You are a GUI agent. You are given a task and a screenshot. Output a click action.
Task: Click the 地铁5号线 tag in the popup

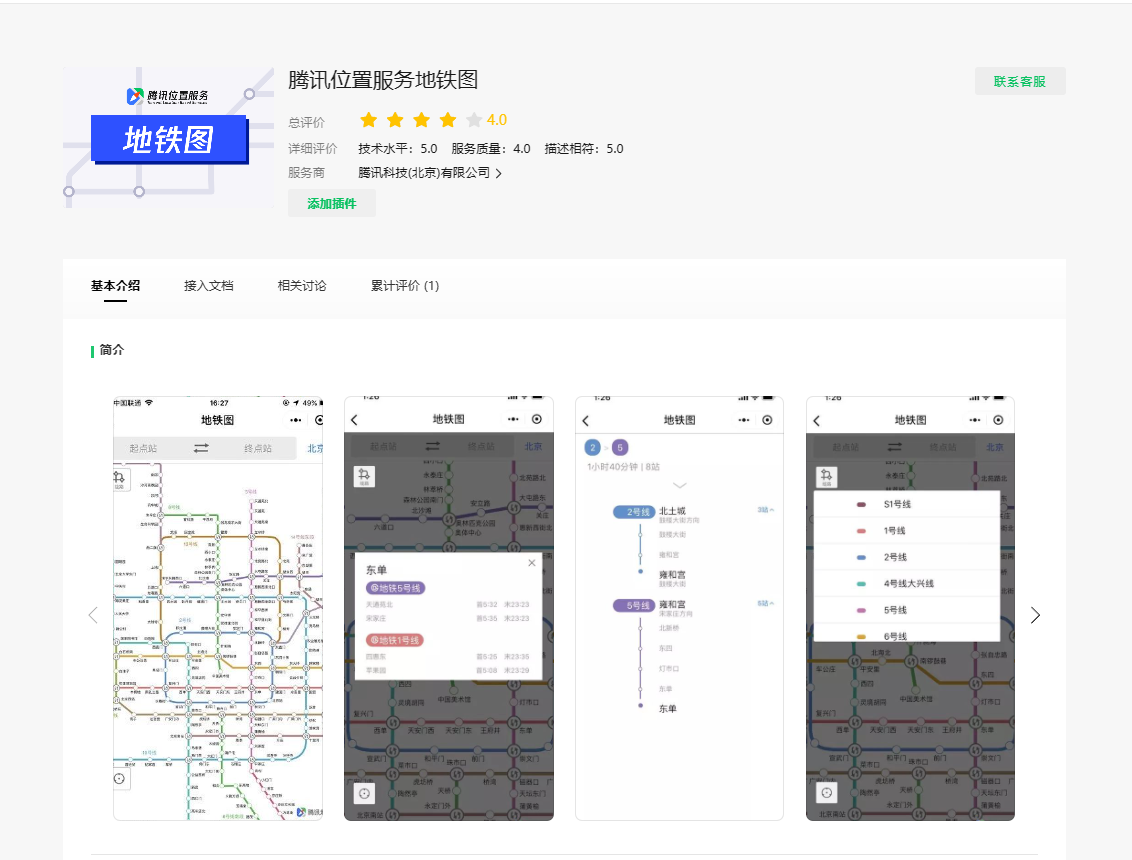[396, 588]
